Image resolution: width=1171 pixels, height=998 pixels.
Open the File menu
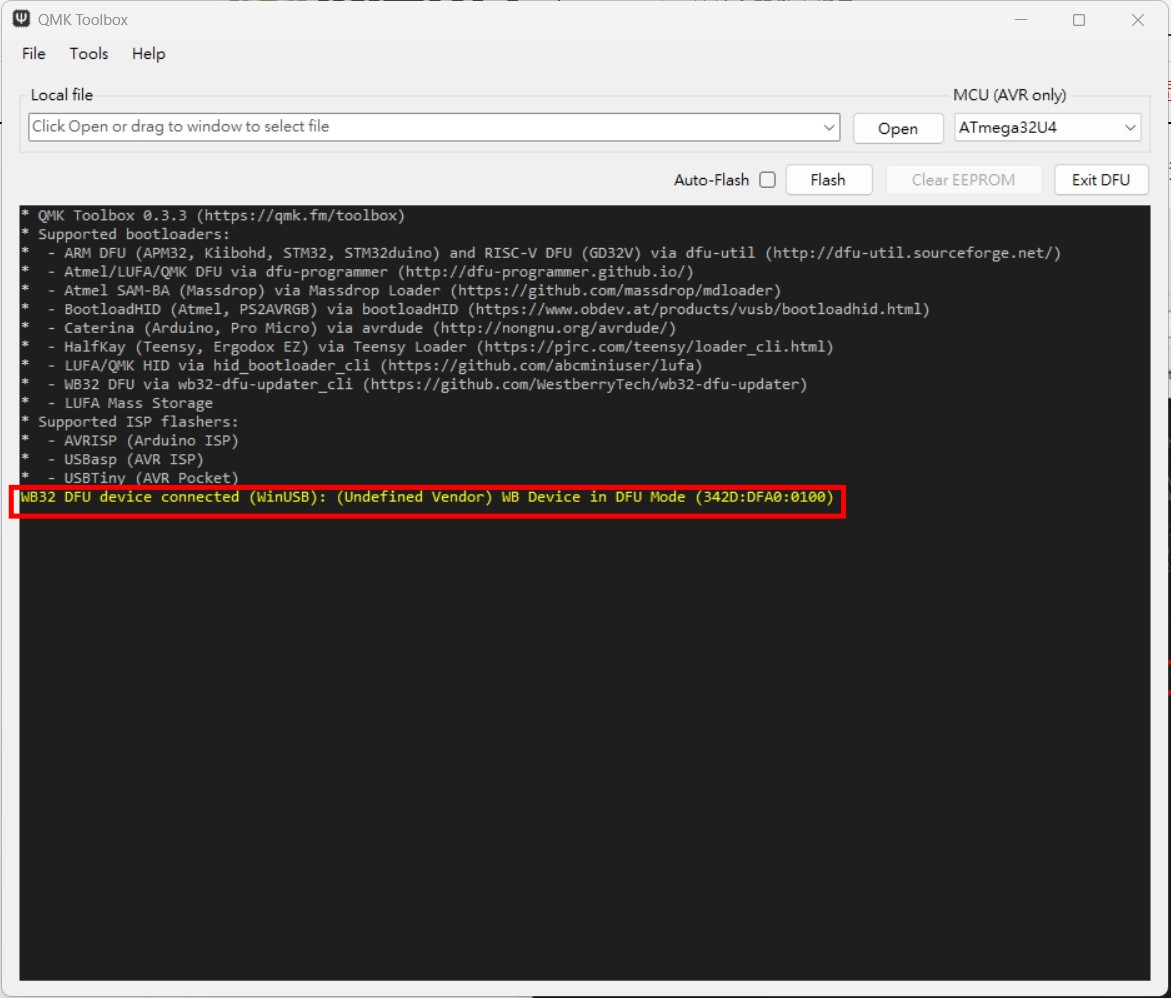click(x=34, y=54)
